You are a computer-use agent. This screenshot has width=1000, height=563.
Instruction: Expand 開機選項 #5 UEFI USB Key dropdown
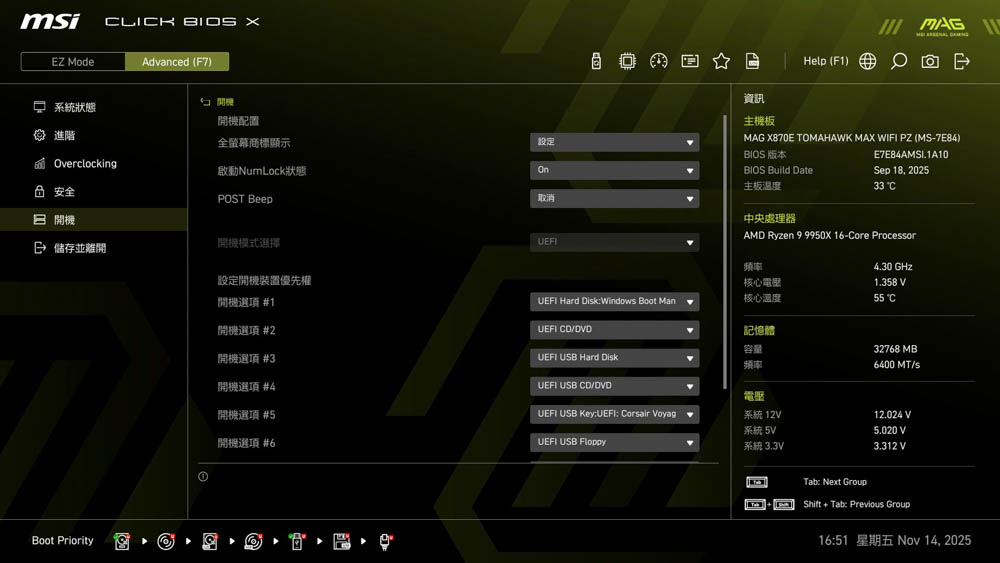coord(614,413)
